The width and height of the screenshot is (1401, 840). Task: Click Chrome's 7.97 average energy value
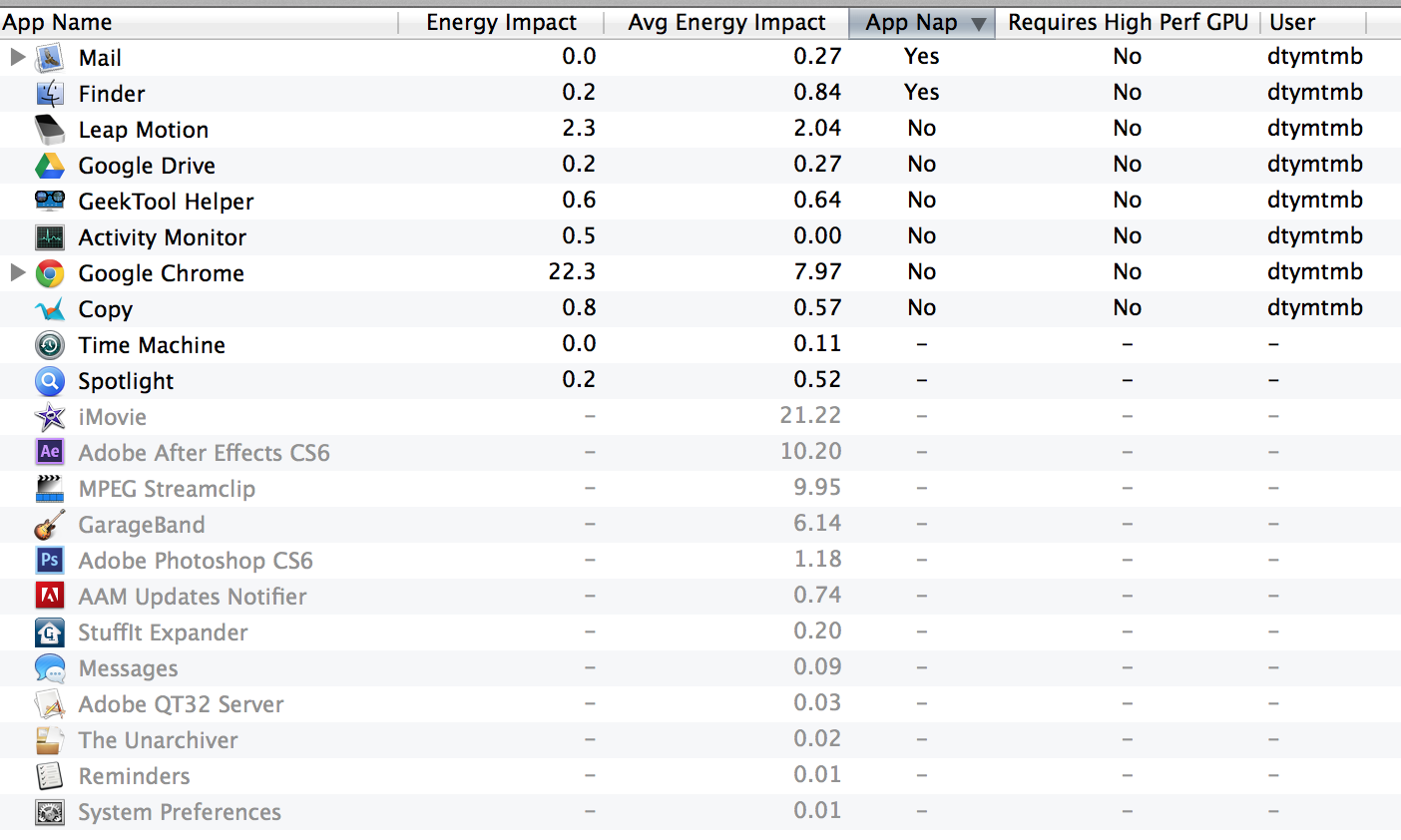tap(817, 271)
